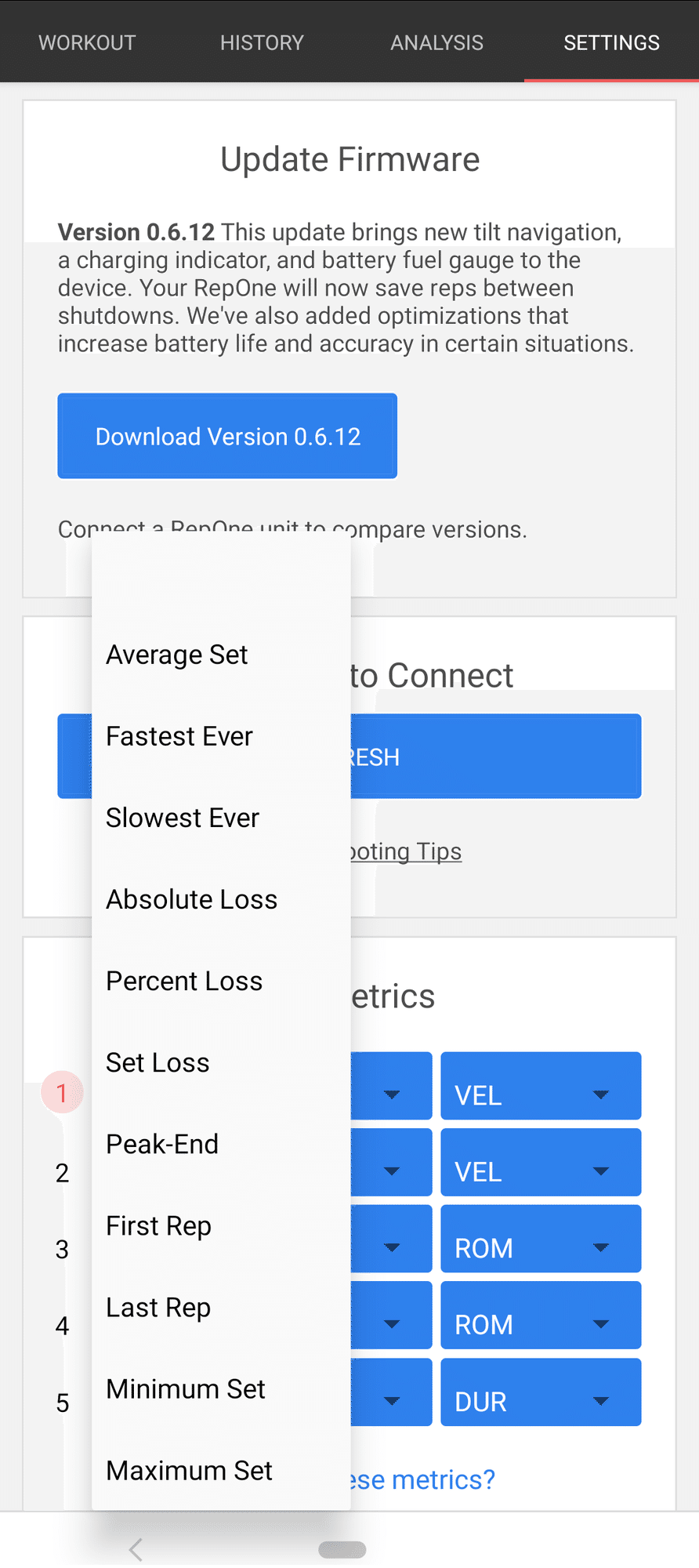The image size is (699, 1568).
Task: Switch to the Workout tab
Action: pyautogui.click(x=87, y=42)
